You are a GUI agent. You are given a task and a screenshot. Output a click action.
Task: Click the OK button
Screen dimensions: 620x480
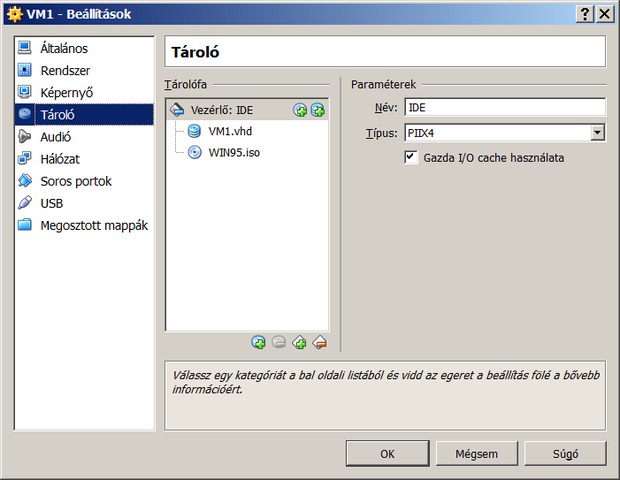point(388,454)
